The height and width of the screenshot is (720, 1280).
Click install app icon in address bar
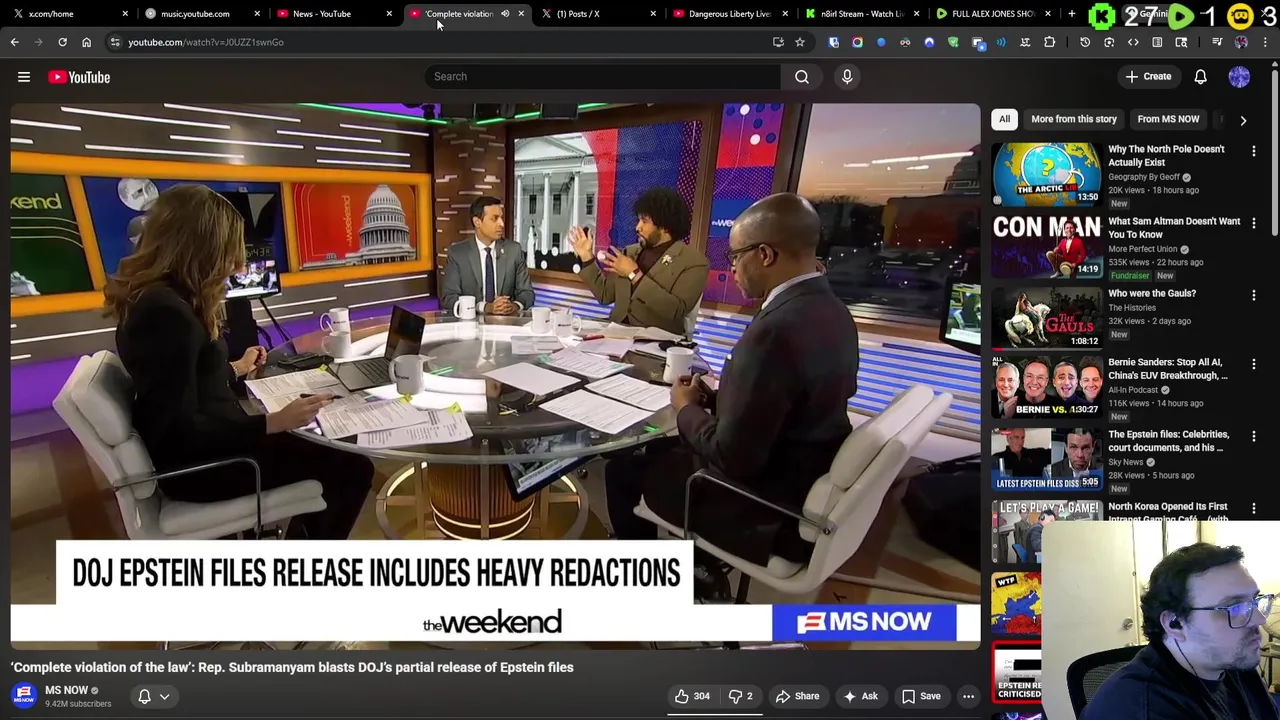(x=778, y=42)
